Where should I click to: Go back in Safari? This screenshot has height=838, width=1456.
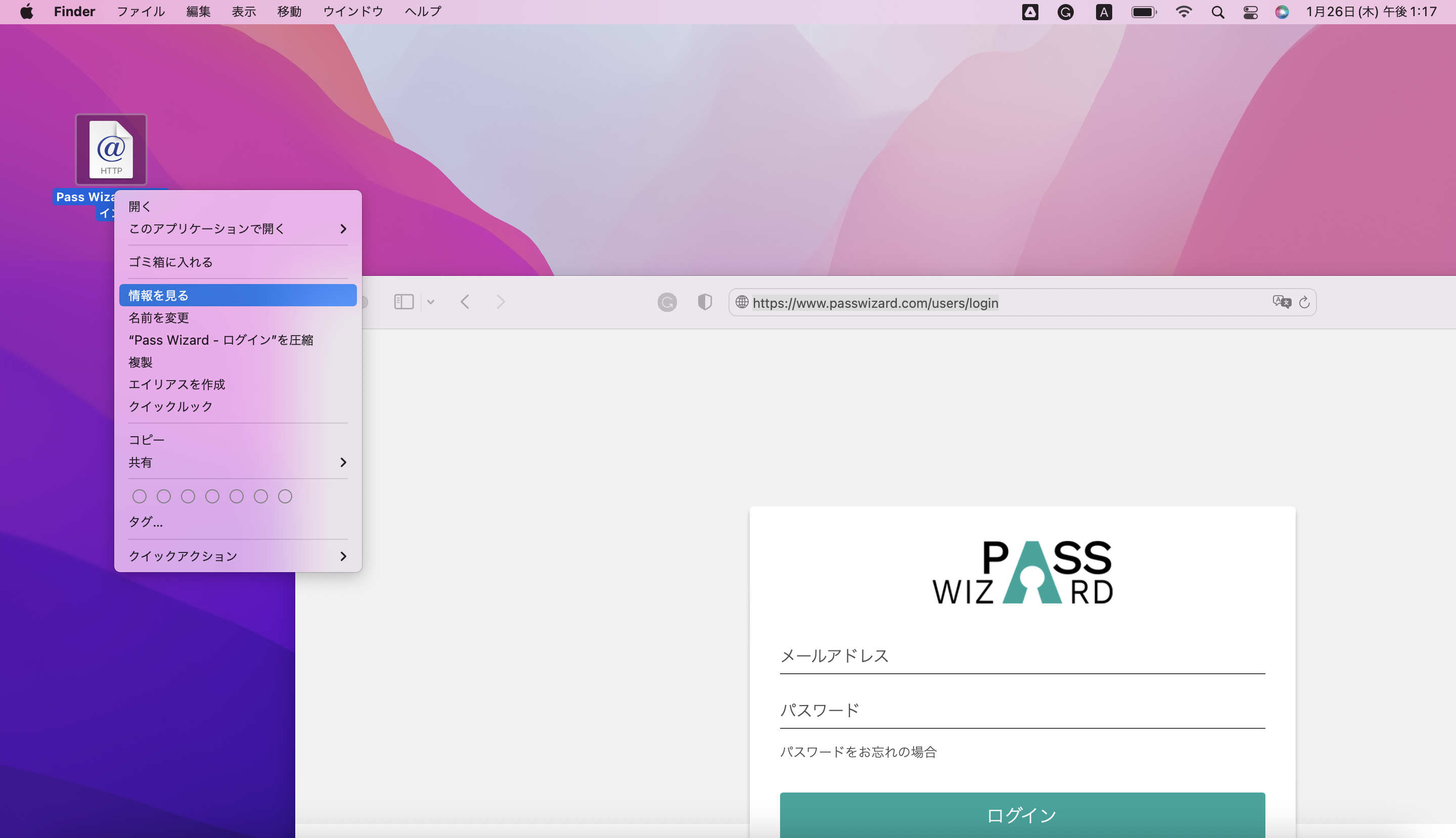(x=465, y=302)
